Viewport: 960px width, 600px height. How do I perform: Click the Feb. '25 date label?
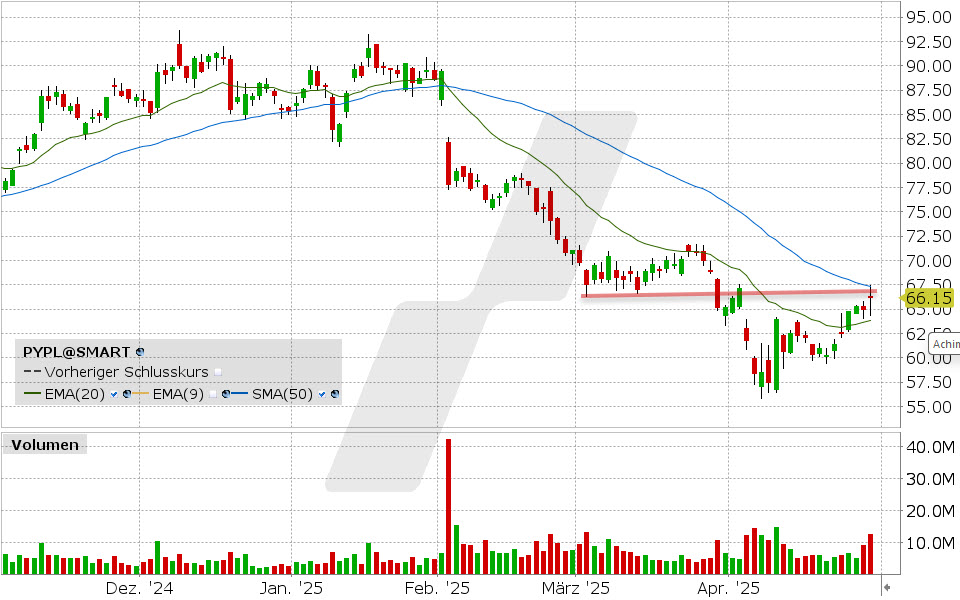coord(437,588)
